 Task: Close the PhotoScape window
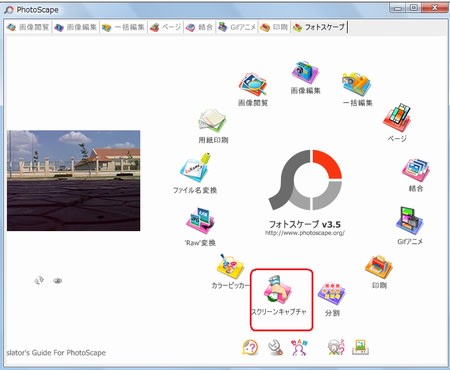434,8
